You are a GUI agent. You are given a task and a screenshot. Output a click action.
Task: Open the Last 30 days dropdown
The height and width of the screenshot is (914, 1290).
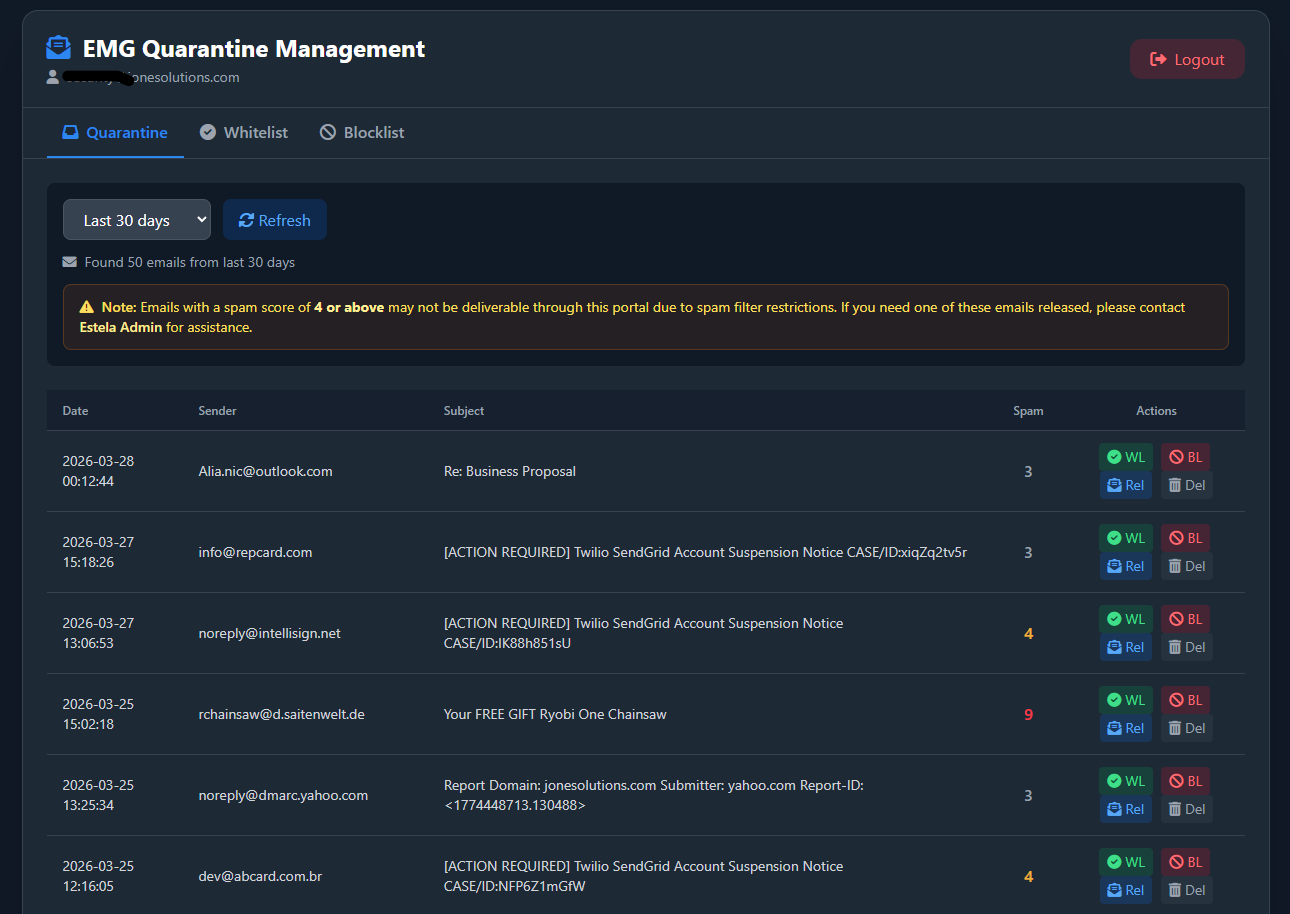tap(137, 220)
